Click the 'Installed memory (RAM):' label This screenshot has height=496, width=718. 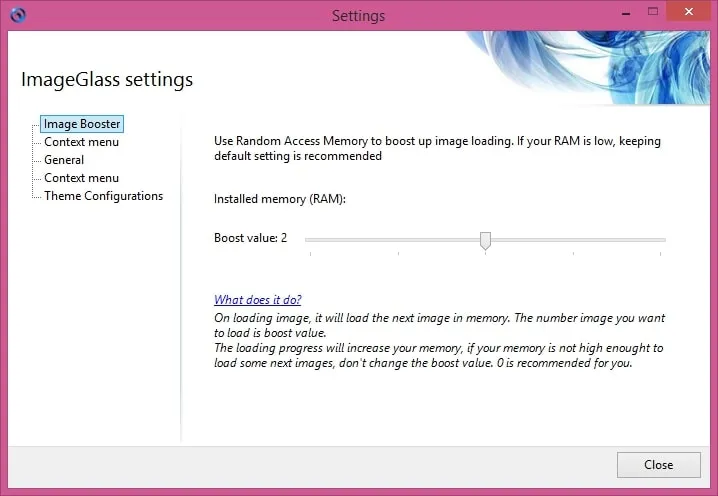(280, 199)
